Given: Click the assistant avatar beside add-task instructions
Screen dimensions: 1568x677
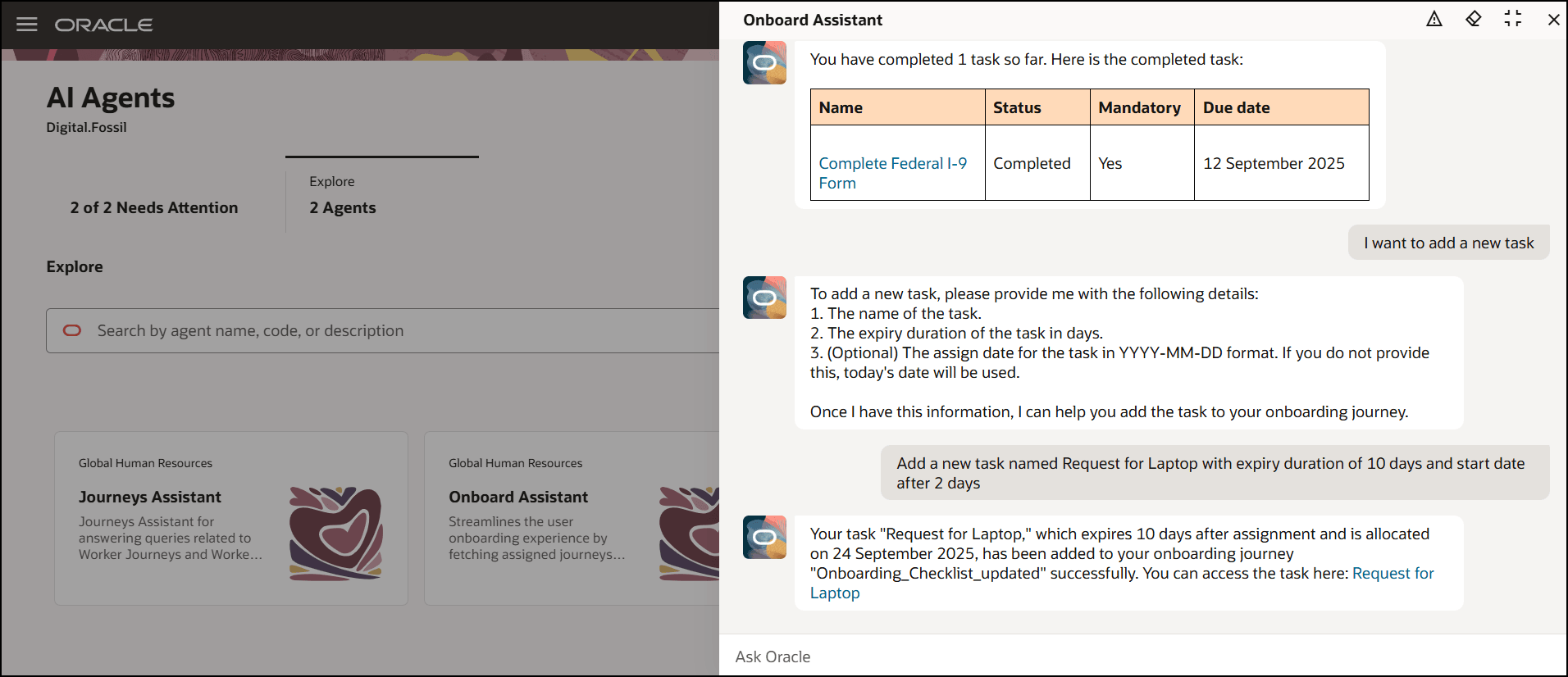Looking at the screenshot, I should tap(764, 298).
